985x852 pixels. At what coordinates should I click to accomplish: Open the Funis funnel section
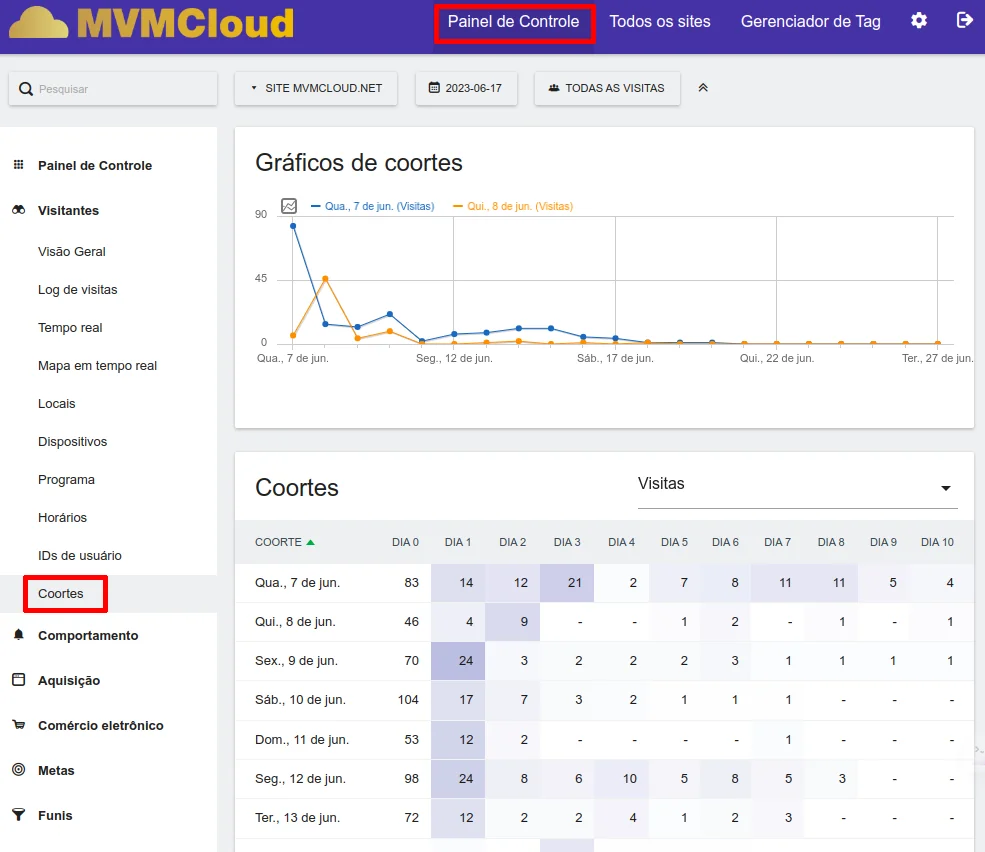pyautogui.click(x=55, y=816)
